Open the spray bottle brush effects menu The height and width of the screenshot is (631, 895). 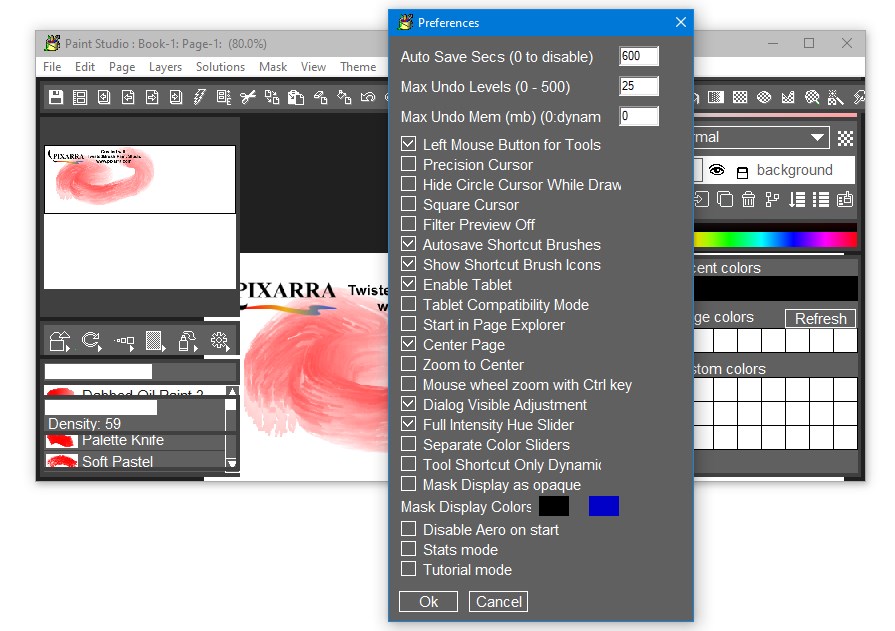tap(187, 341)
